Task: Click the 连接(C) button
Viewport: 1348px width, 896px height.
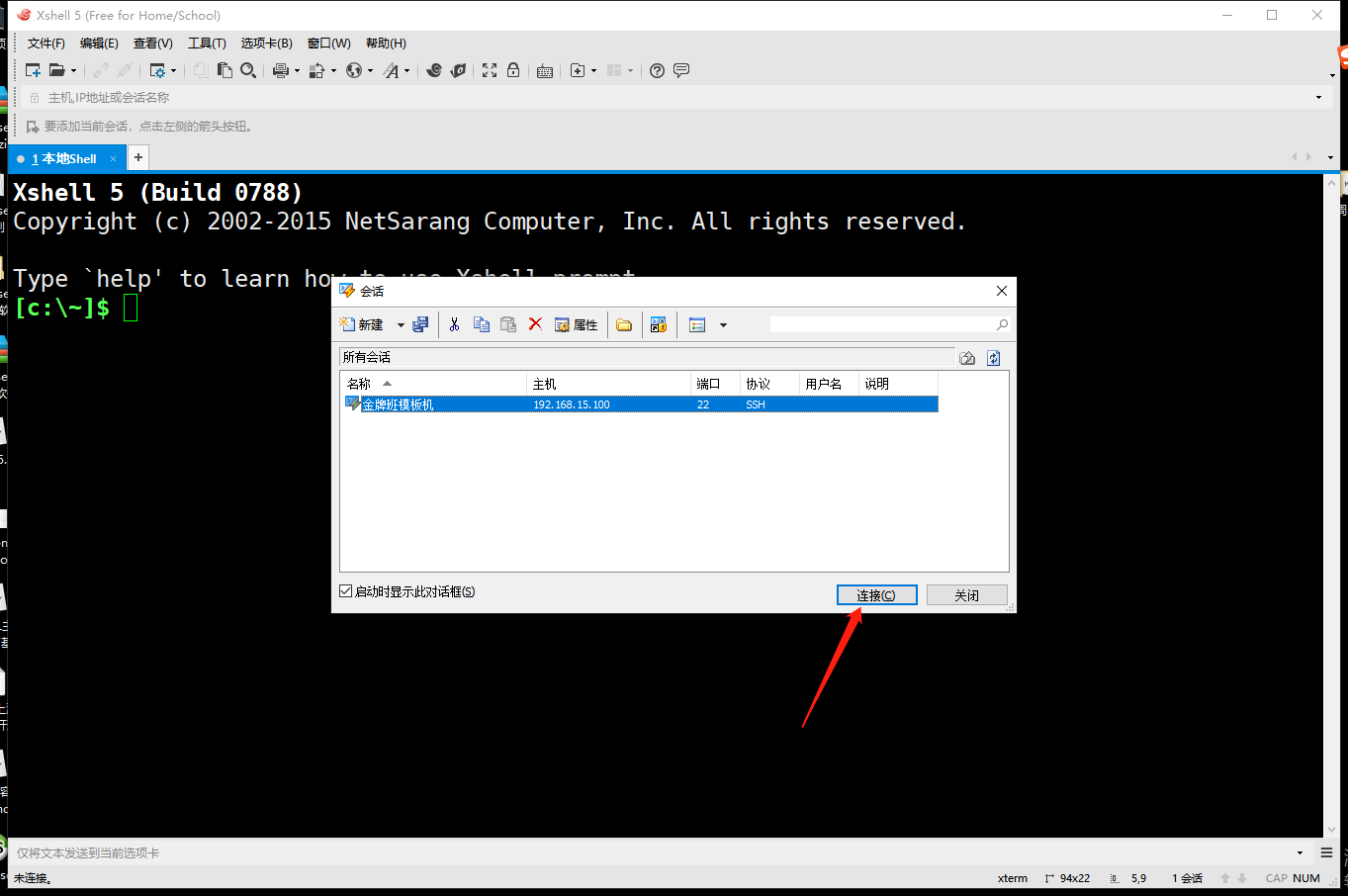Action: (876, 595)
